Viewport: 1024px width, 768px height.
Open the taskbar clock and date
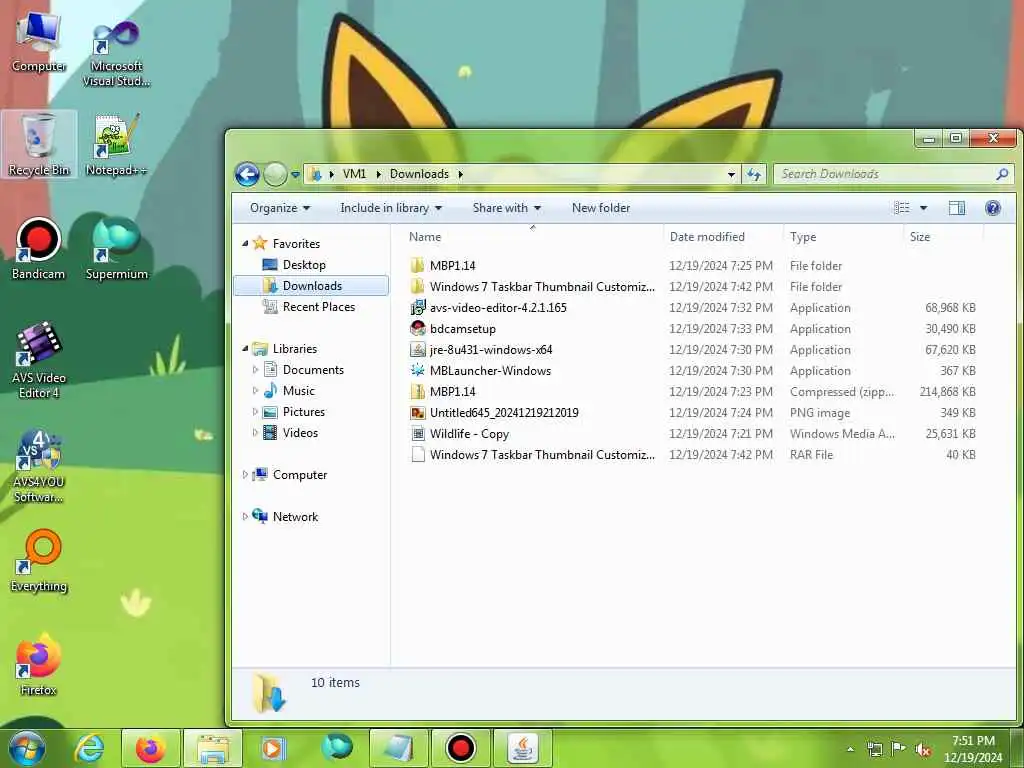pos(973,749)
